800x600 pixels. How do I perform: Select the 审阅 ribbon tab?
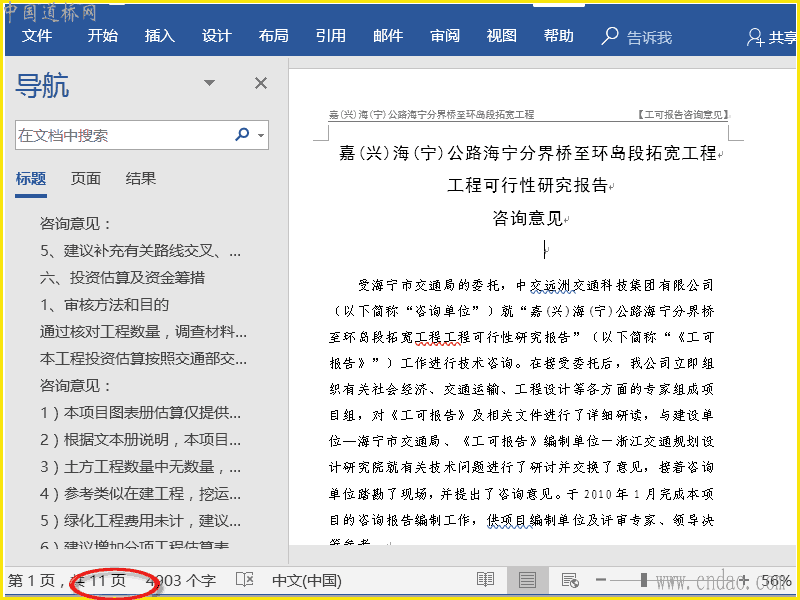(445, 36)
